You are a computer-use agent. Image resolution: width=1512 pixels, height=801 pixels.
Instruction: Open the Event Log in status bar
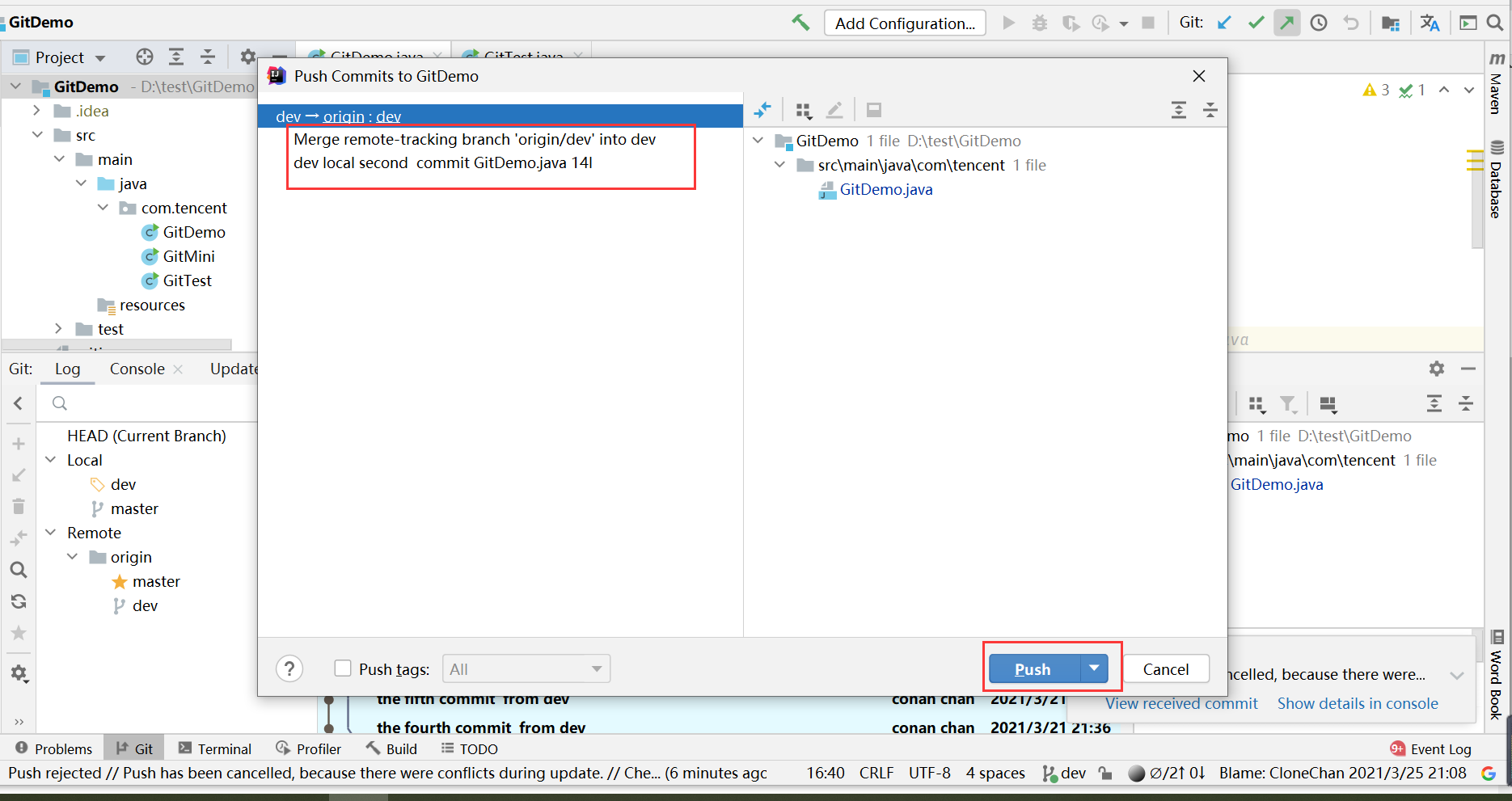pyautogui.click(x=1430, y=748)
